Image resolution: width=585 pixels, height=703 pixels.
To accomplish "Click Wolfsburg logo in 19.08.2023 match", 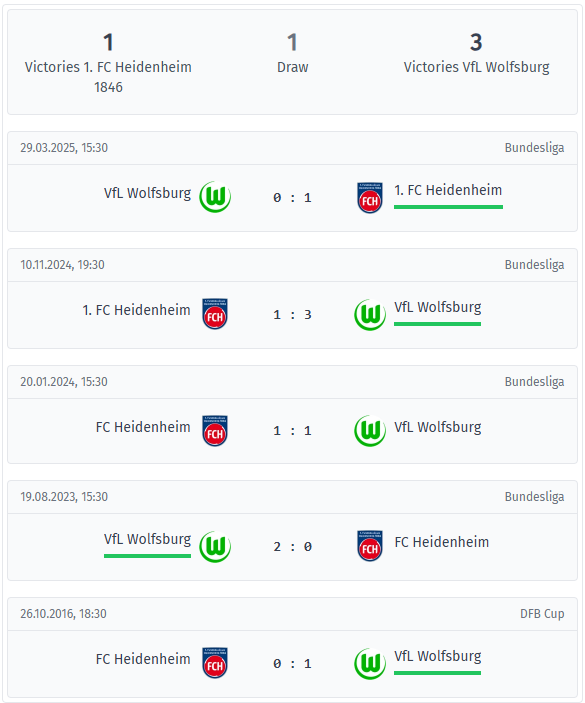I will [x=215, y=547].
